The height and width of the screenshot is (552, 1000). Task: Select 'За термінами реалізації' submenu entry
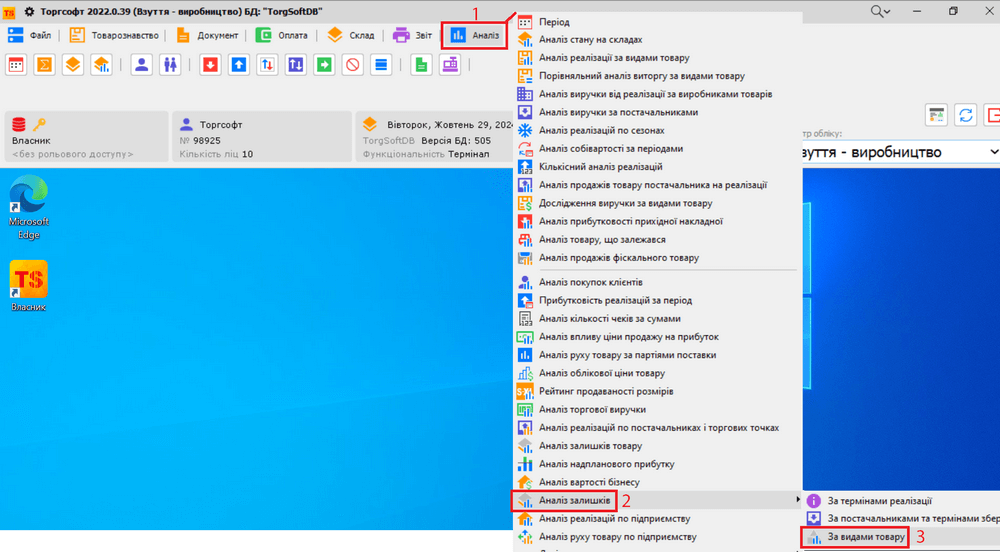coord(879,500)
